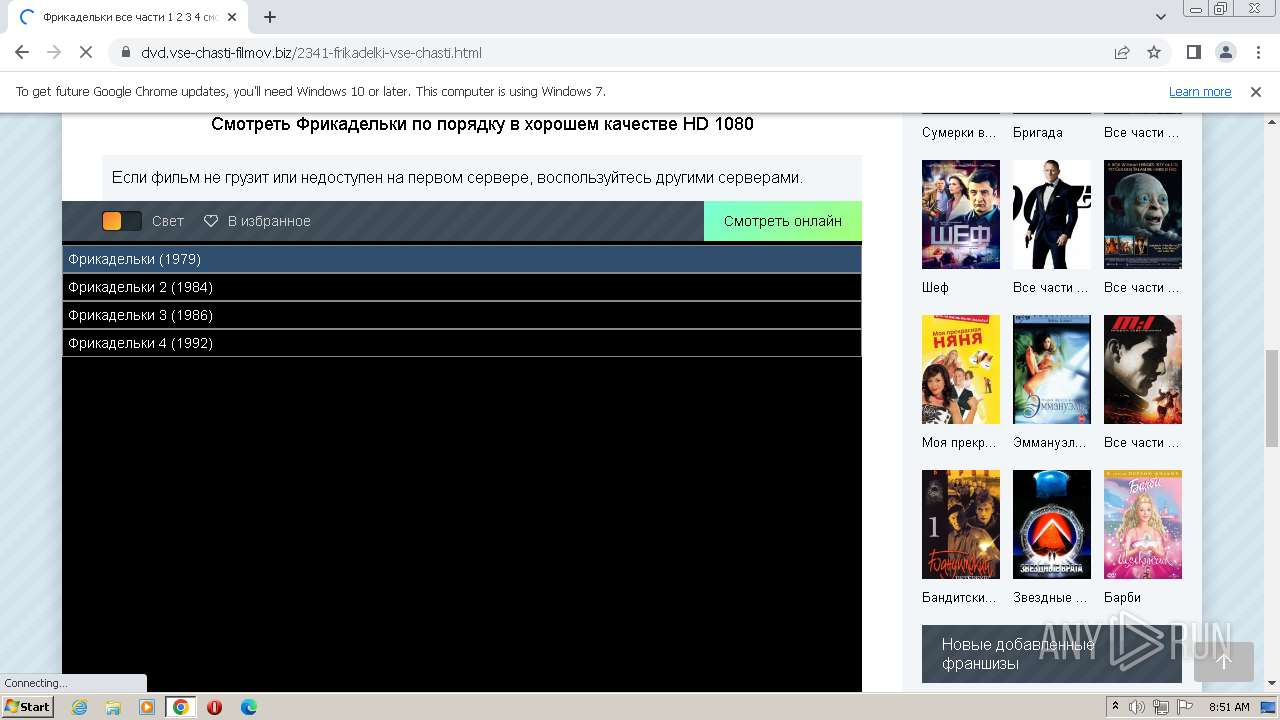1280x720 pixels.
Task: Open Новые добавленные франшизы section
Action: (1052, 654)
